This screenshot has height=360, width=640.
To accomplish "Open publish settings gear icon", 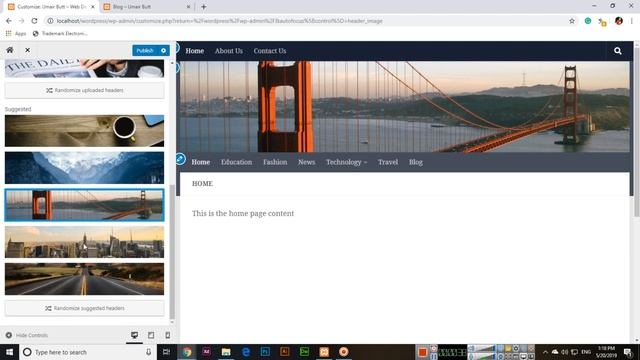I will [x=164, y=51].
